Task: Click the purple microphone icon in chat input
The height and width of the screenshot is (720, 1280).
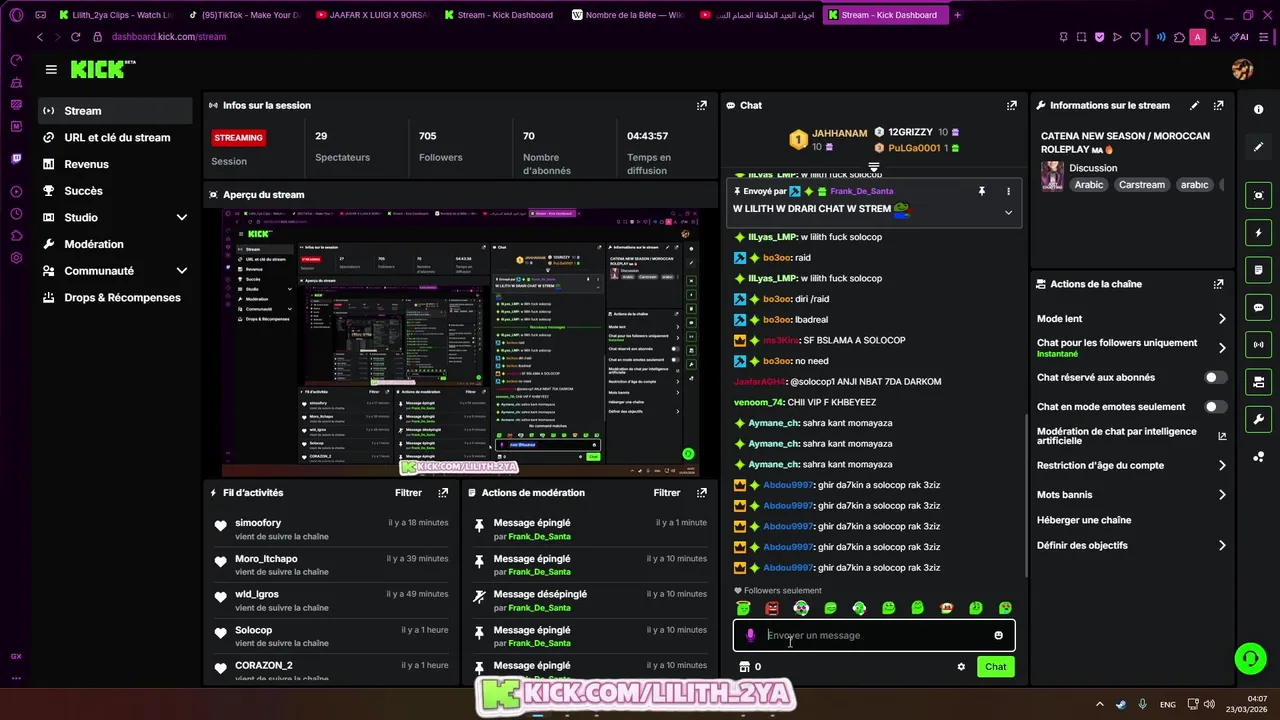Action: (x=751, y=635)
